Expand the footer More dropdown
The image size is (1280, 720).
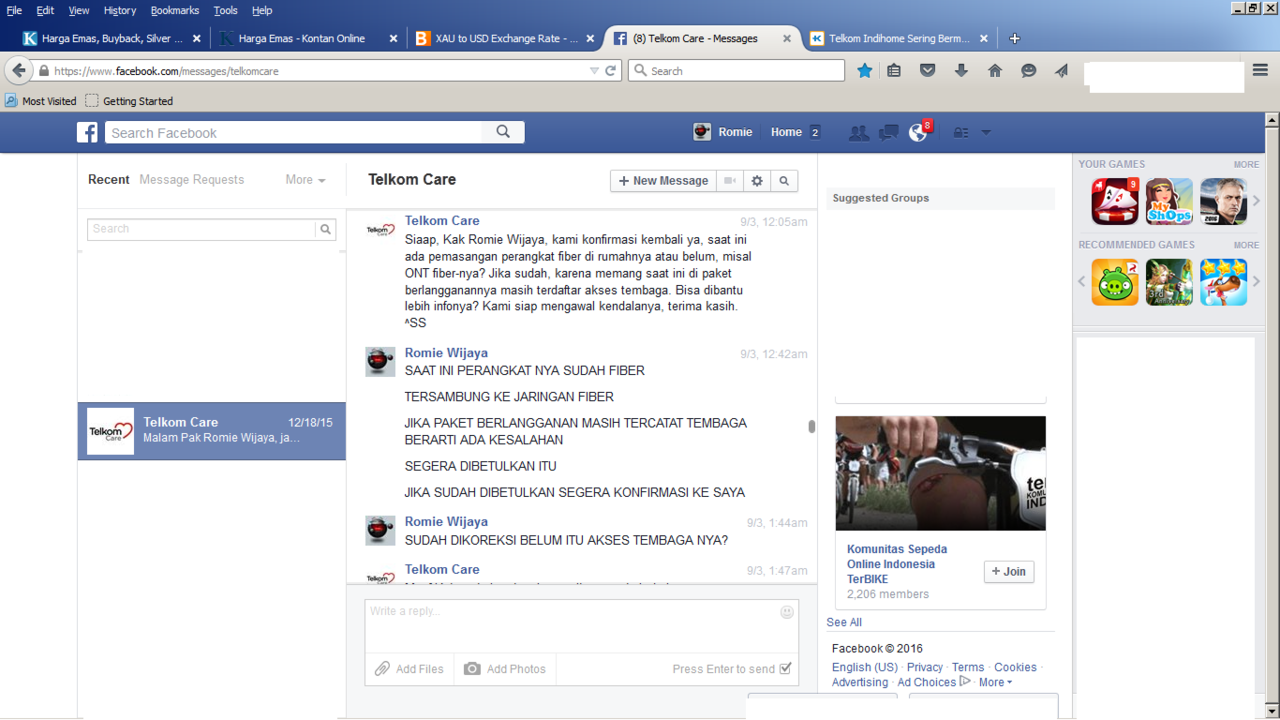click(995, 682)
